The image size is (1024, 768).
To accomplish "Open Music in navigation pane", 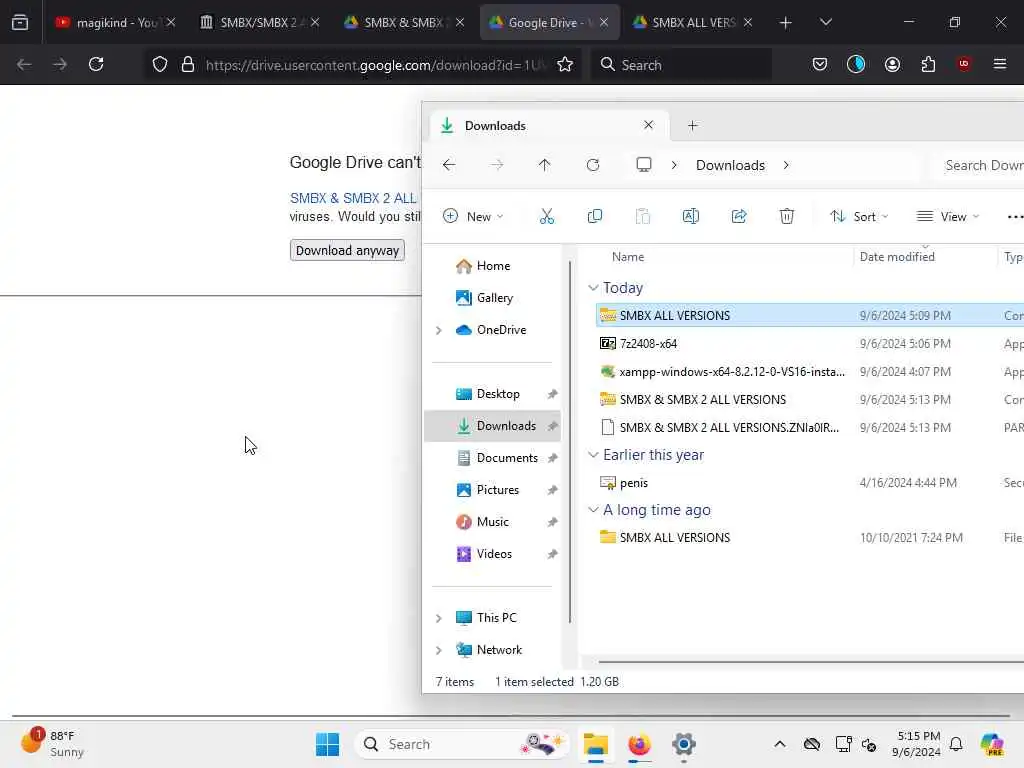I will point(492,522).
